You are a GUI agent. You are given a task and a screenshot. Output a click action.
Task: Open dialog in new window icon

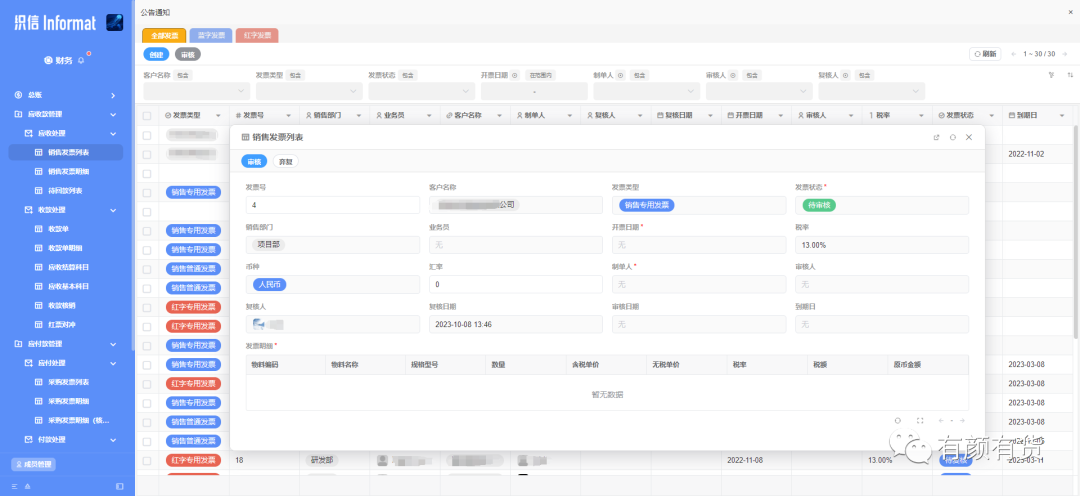click(x=936, y=137)
